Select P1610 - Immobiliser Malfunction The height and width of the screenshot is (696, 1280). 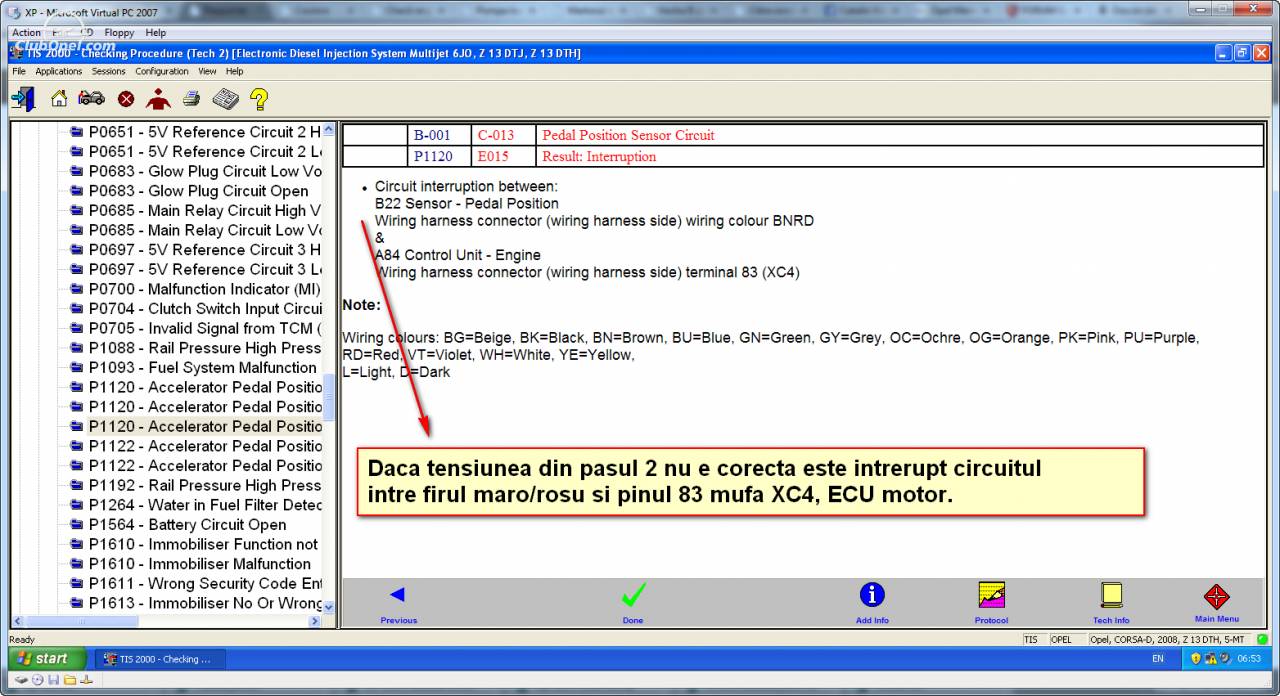[199, 564]
